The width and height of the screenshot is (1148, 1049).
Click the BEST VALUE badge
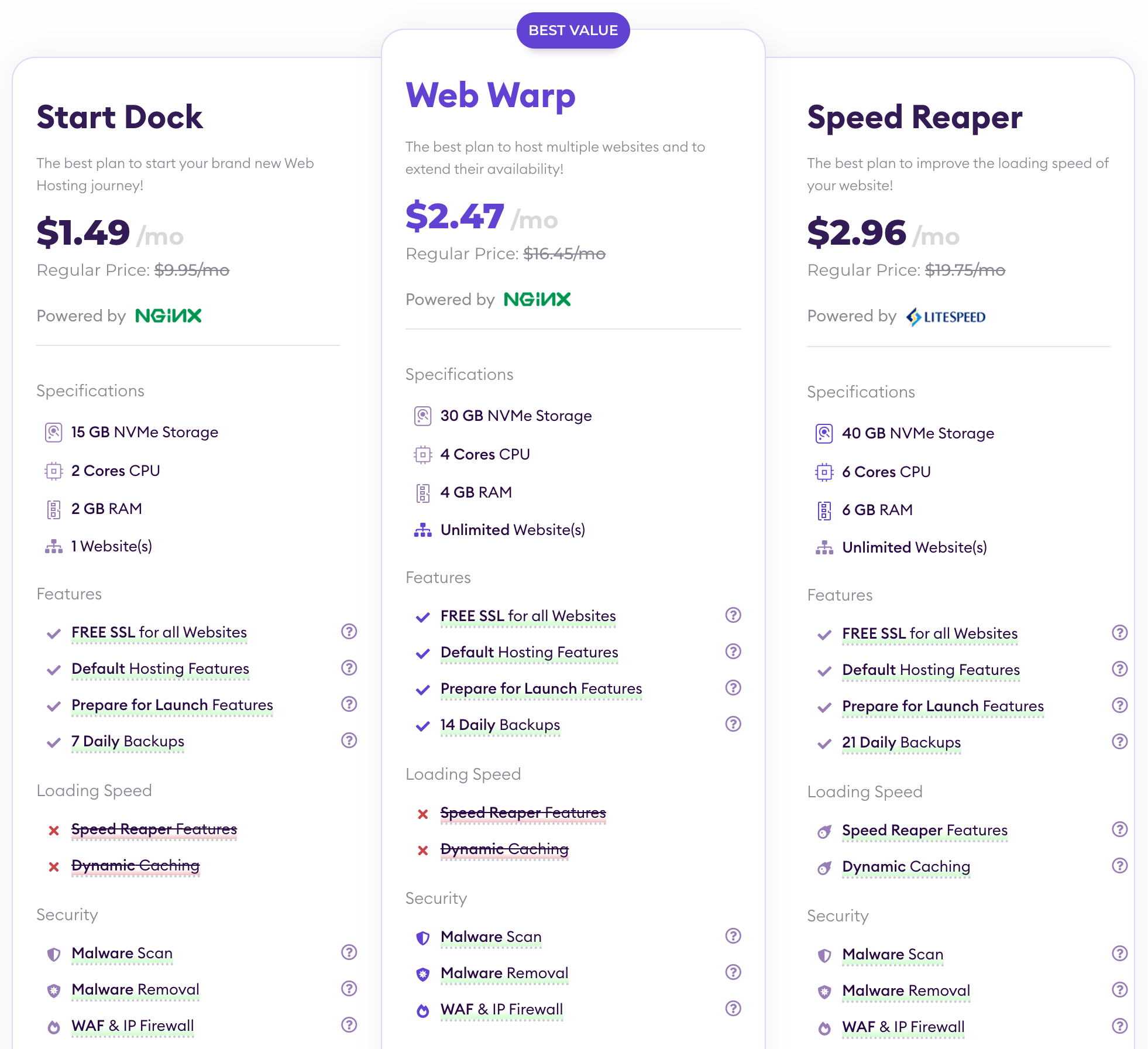(573, 30)
